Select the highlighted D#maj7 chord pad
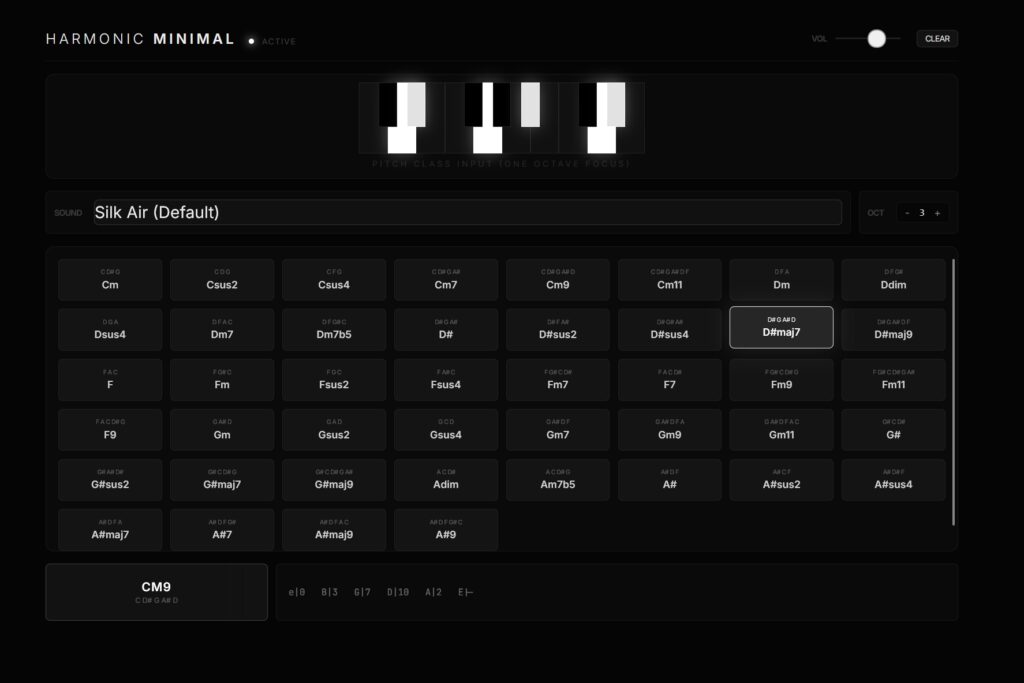1024x683 pixels. coord(781,327)
